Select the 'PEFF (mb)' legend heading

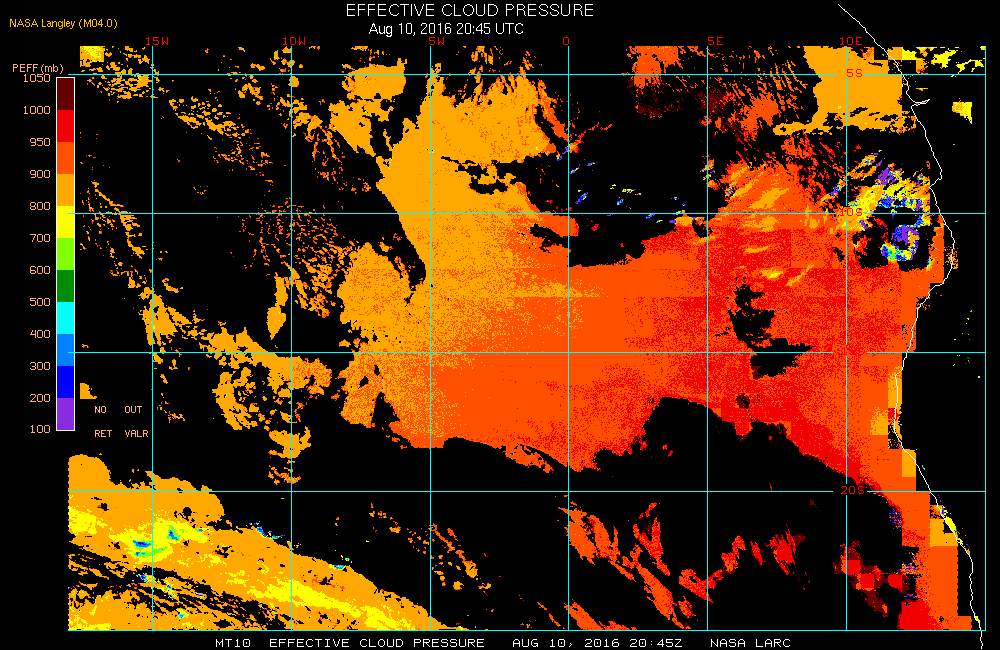pyautogui.click(x=38, y=68)
